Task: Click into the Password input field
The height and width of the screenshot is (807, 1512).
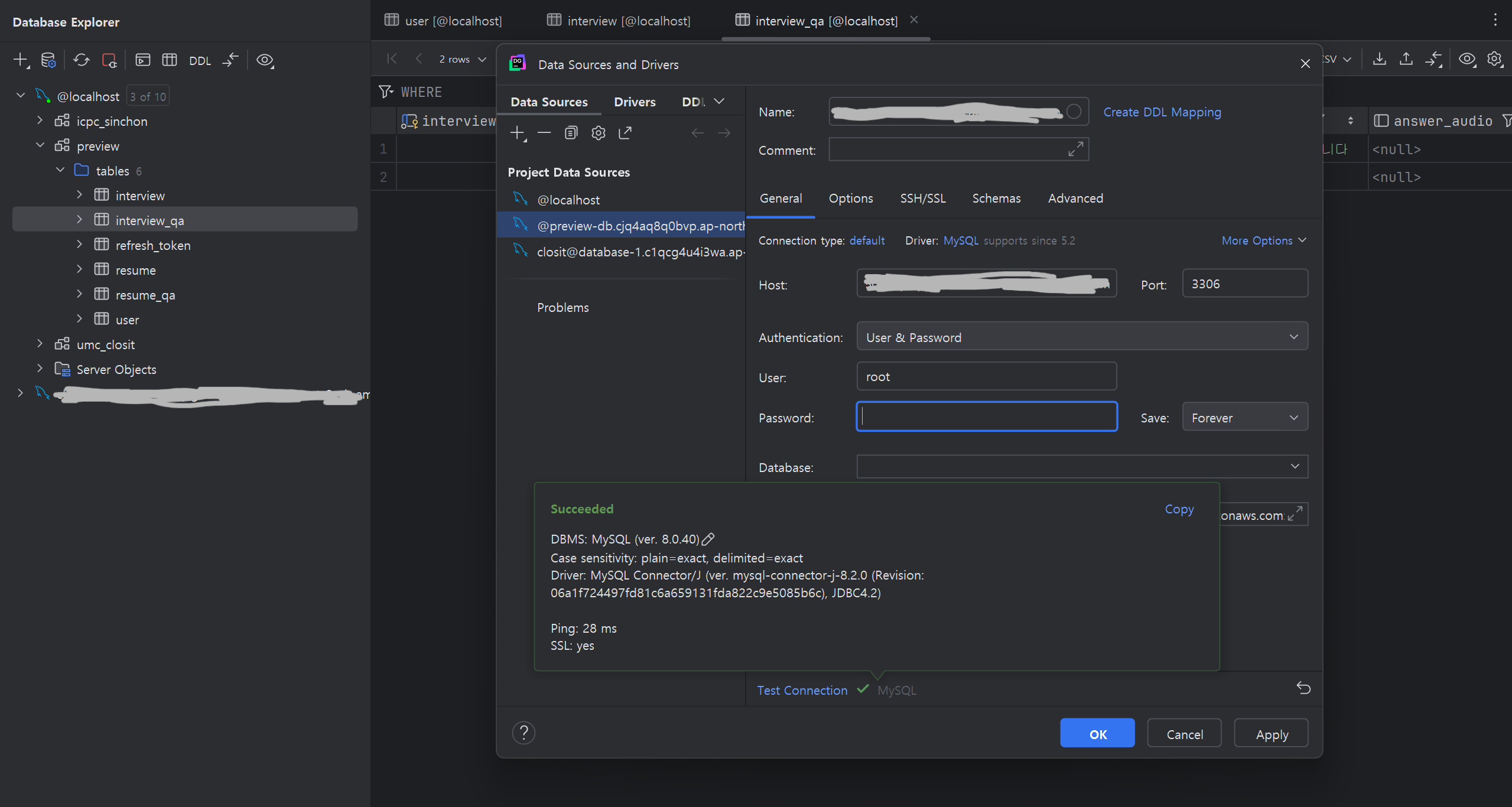Action: click(986, 416)
